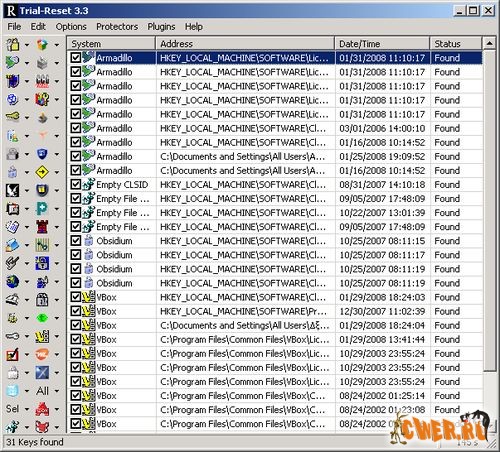500x452 pixels.
Task: Uncheck the Empty File 10/22/2007 13:01:39 checkbox
Action: (76, 212)
